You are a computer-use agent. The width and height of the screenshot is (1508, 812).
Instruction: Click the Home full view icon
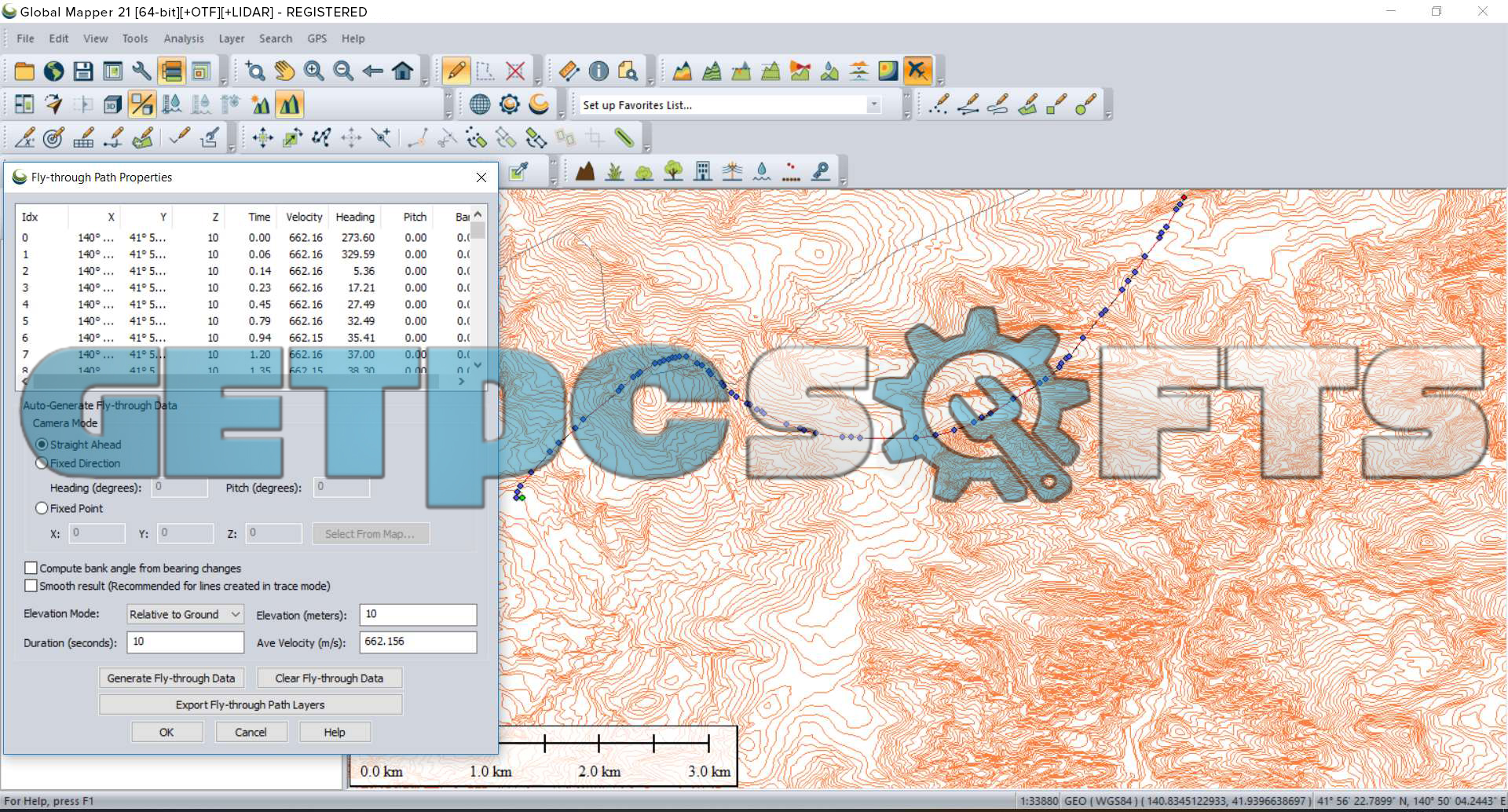tap(403, 71)
